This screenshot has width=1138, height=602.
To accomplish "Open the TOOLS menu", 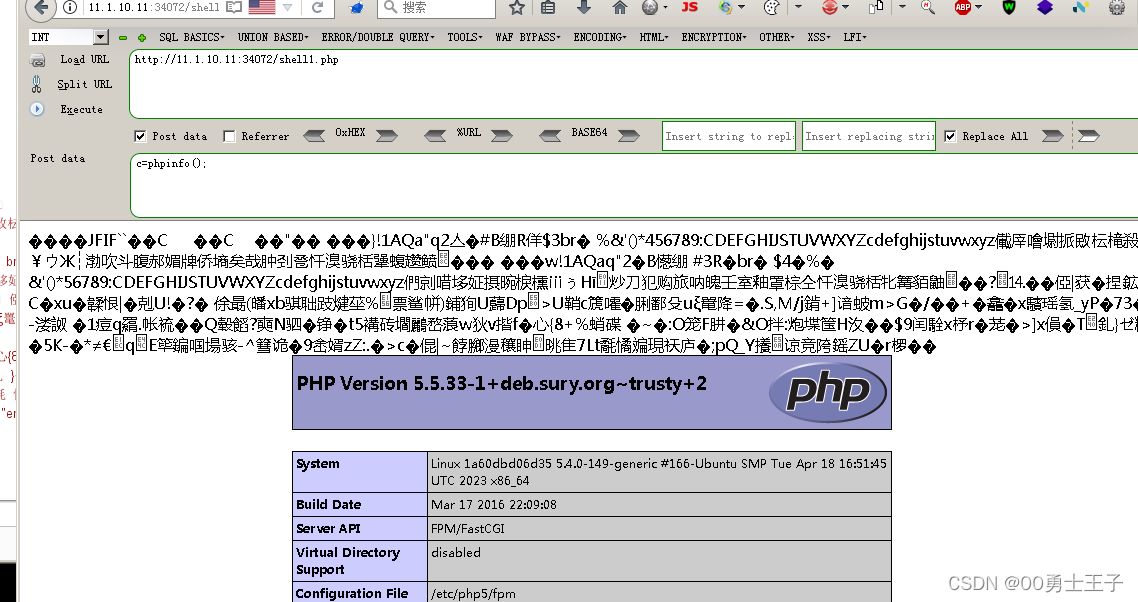I will point(465,37).
